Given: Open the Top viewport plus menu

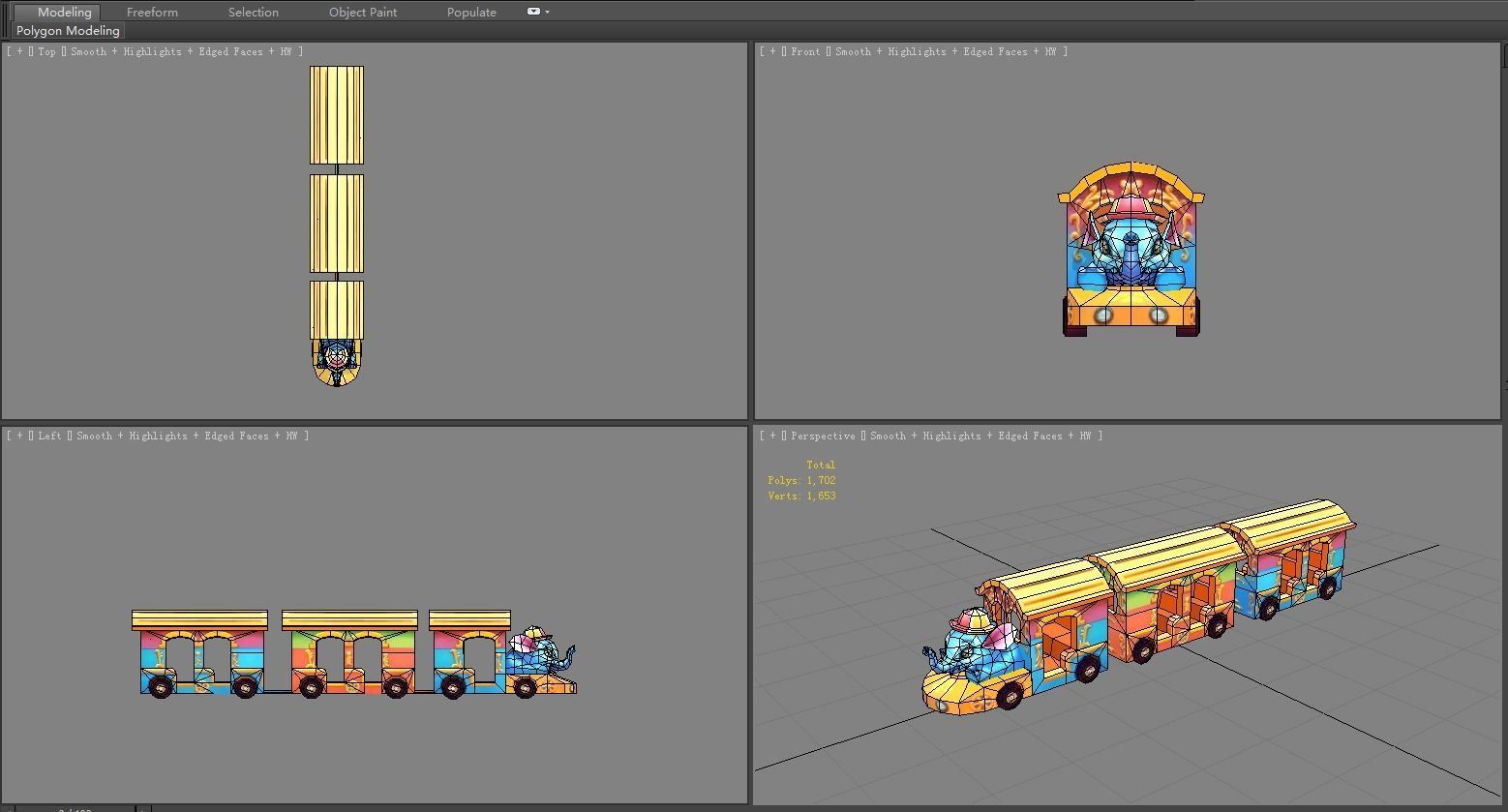Looking at the screenshot, I should click(19, 51).
